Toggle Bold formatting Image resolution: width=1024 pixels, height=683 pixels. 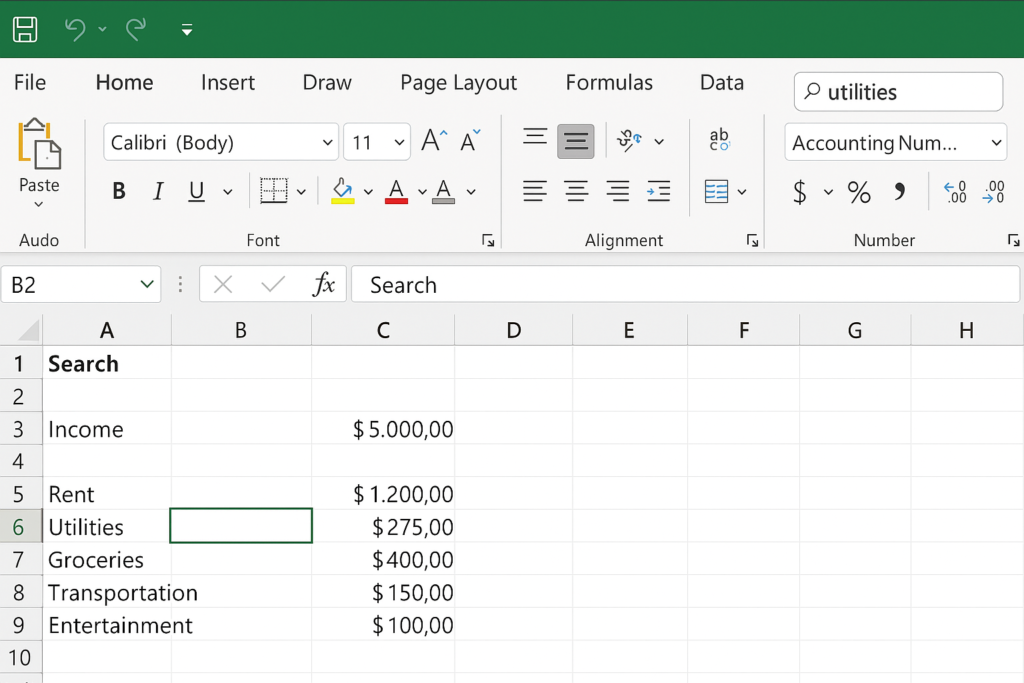point(119,191)
